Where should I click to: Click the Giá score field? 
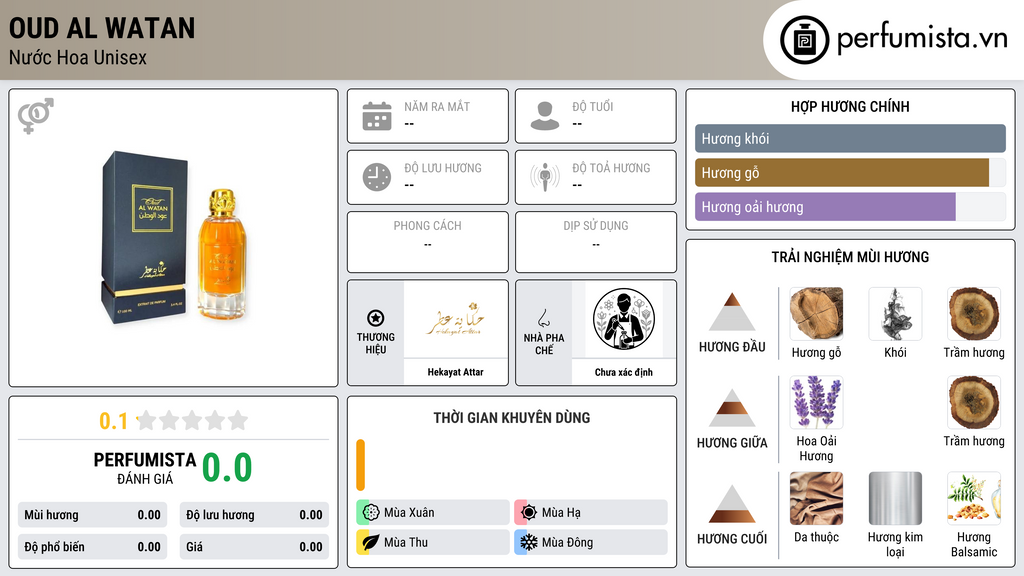click(254, 547)
